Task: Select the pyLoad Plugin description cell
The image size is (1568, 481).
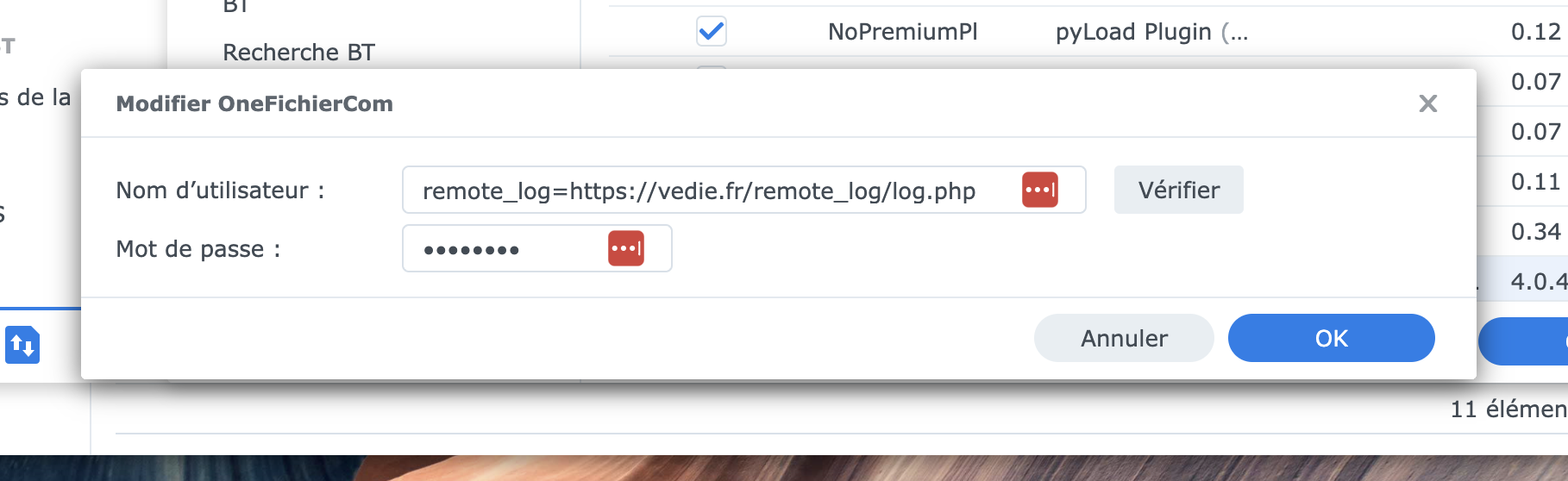Action: [1151, 32]
